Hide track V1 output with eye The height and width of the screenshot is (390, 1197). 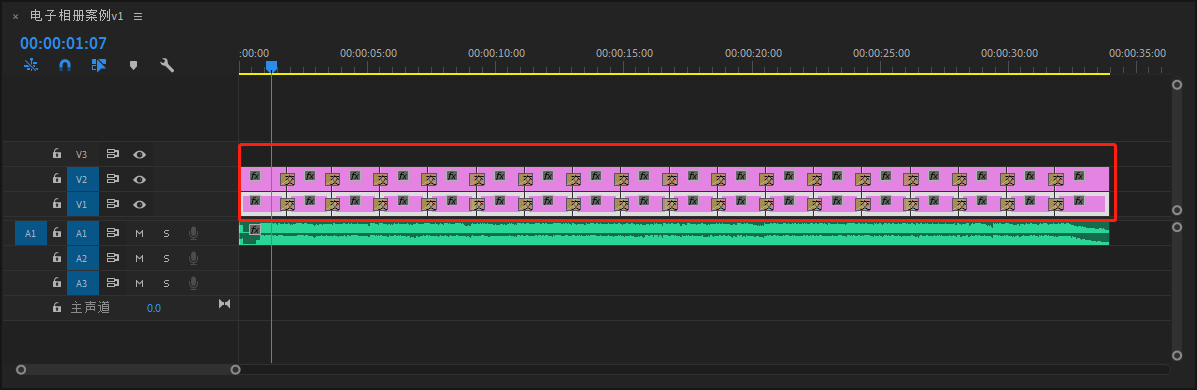(140, 205)
